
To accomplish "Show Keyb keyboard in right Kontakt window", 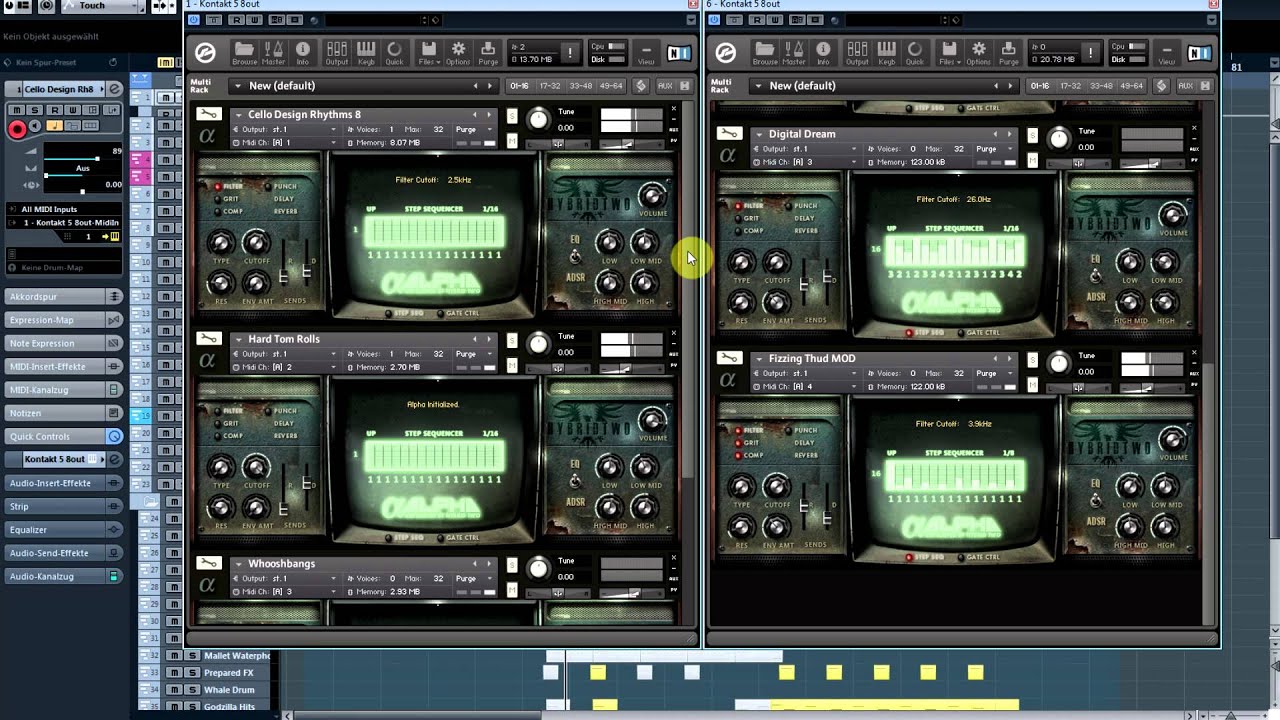I will [x=886, y=53].
